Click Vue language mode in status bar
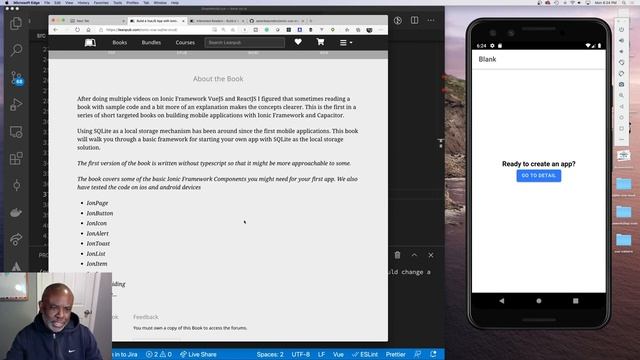The image size is (640, 360). [x=338, y=354]
